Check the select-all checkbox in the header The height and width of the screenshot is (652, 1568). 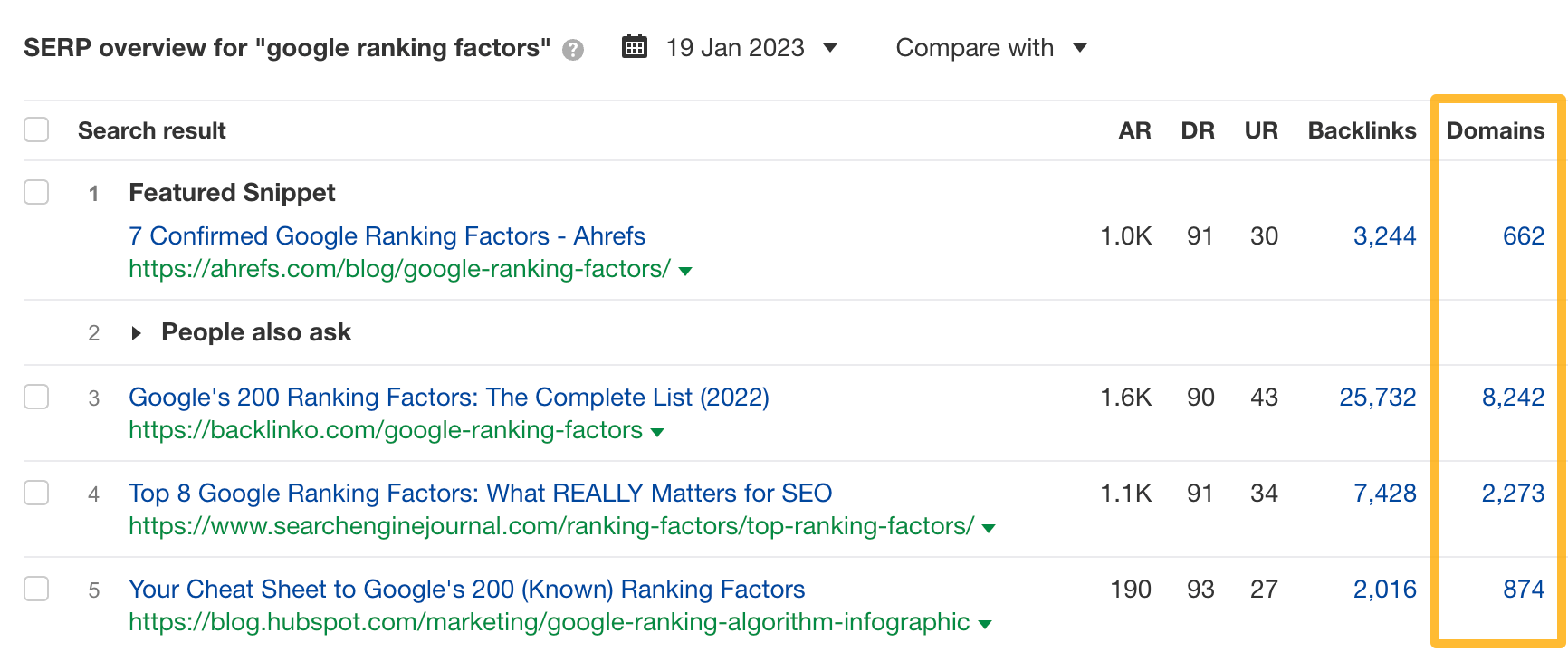pos(36,129)
